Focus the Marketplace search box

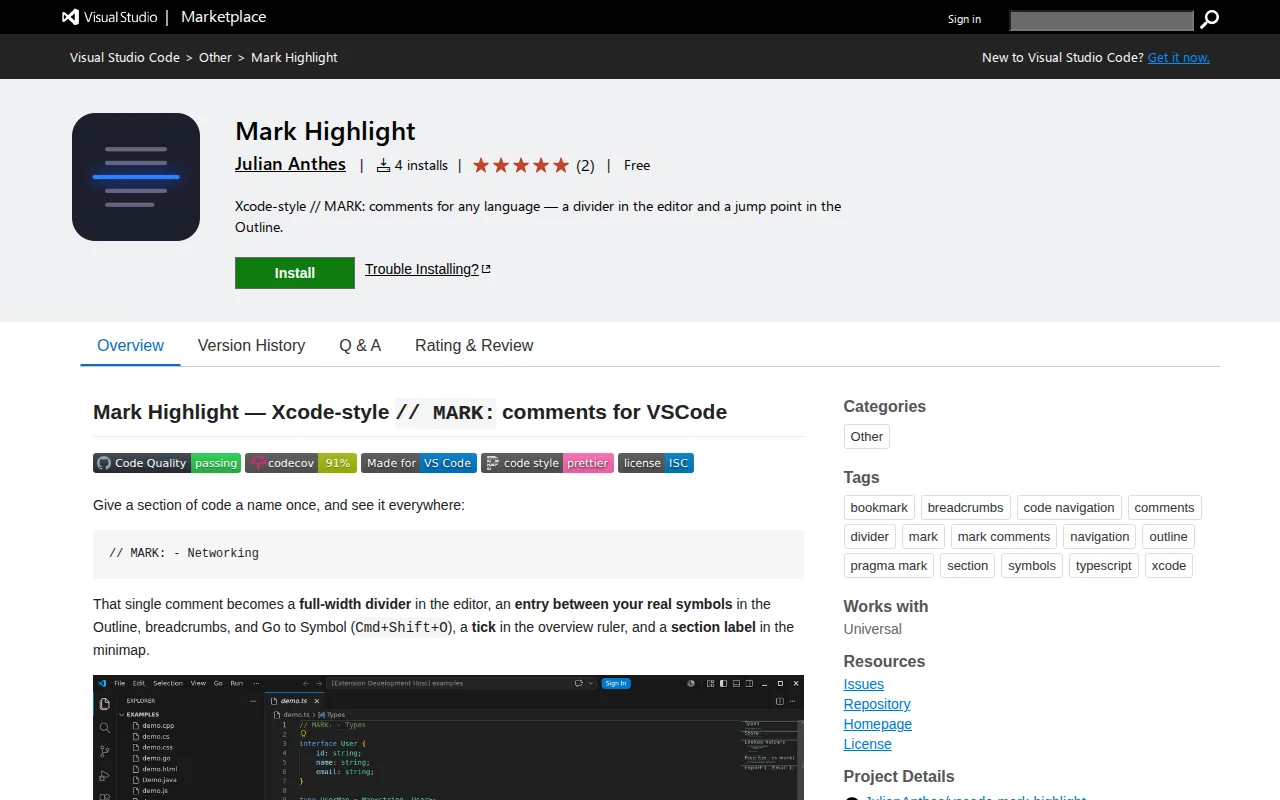coord(1101,20)
